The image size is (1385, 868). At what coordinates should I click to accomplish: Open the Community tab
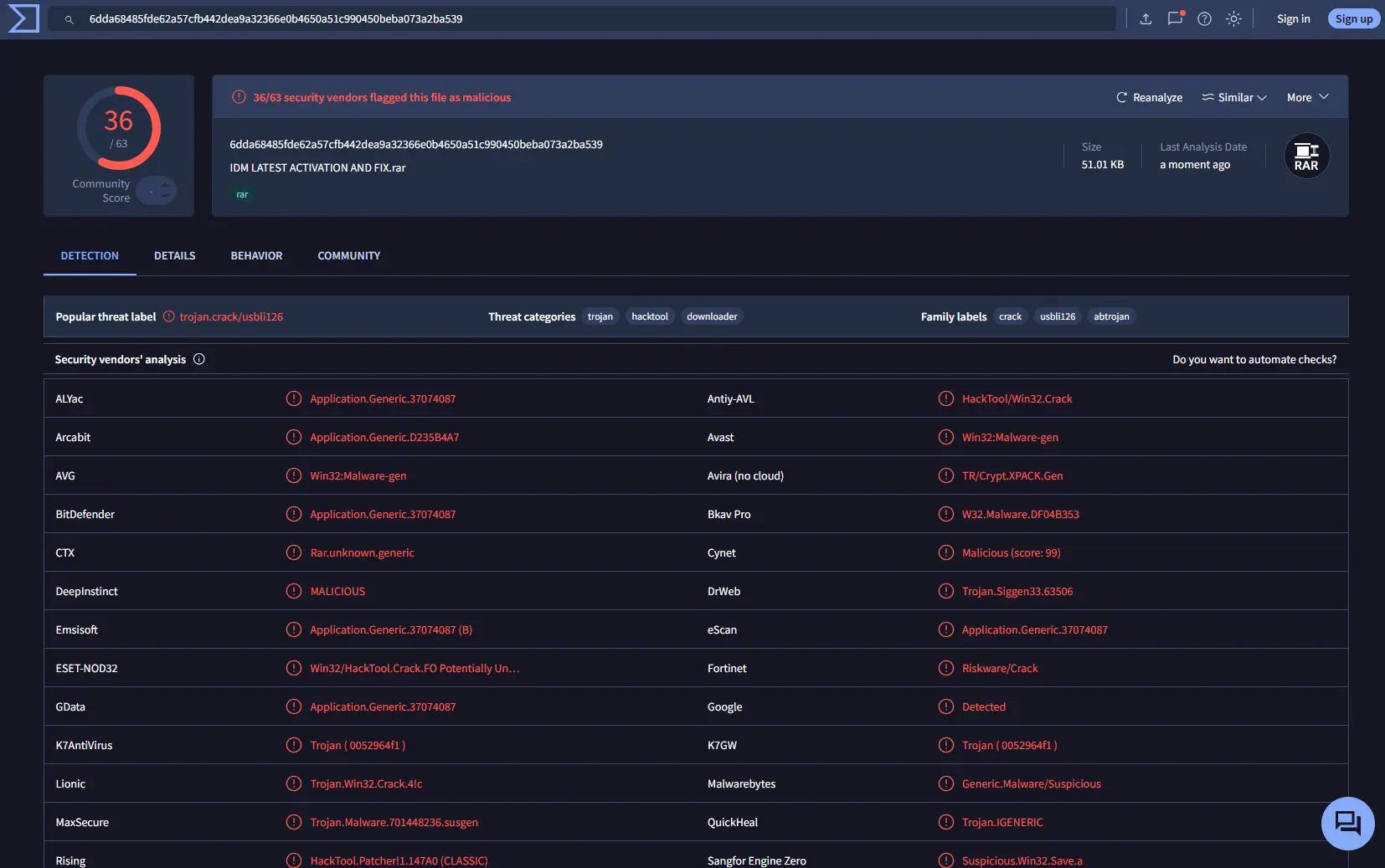click(x=349, y=256)
